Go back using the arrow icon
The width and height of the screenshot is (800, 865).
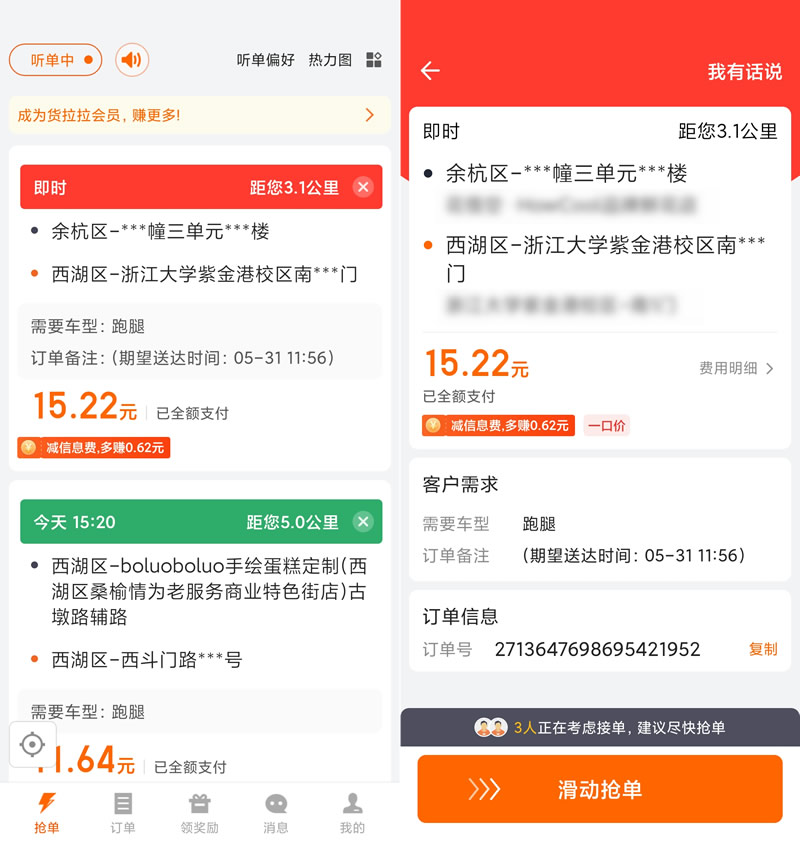pos(430,71)
